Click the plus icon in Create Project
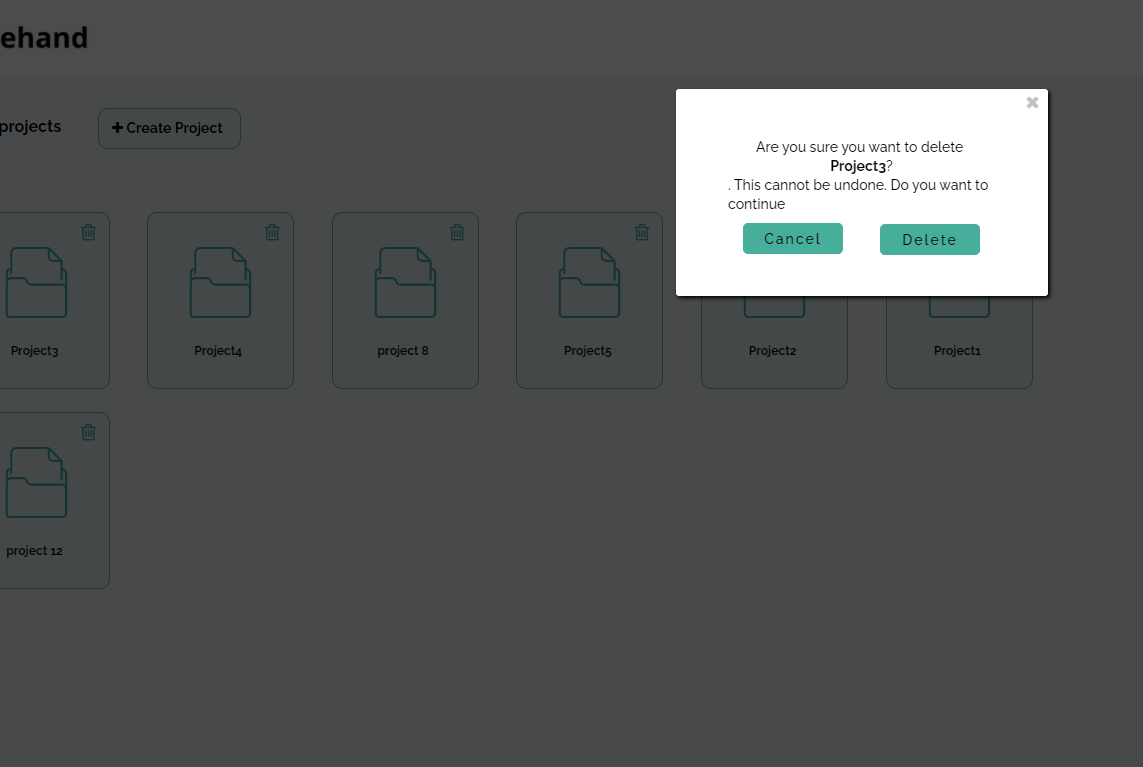The image size is (1143, 767). click(x=117, y=128)
